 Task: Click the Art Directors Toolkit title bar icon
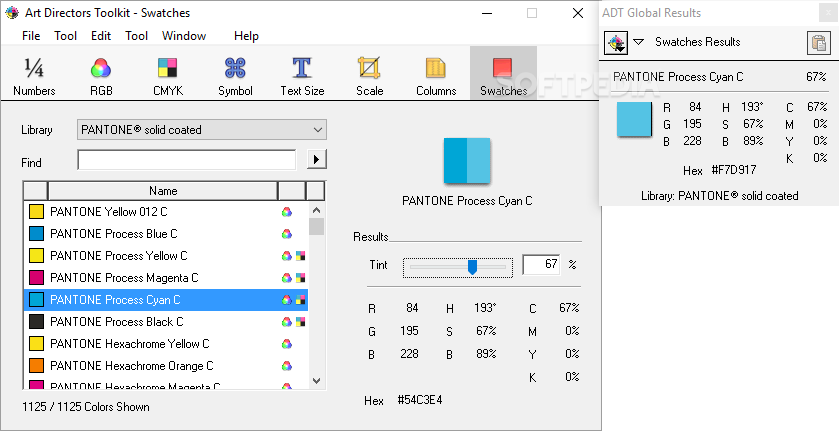(12, 13)
